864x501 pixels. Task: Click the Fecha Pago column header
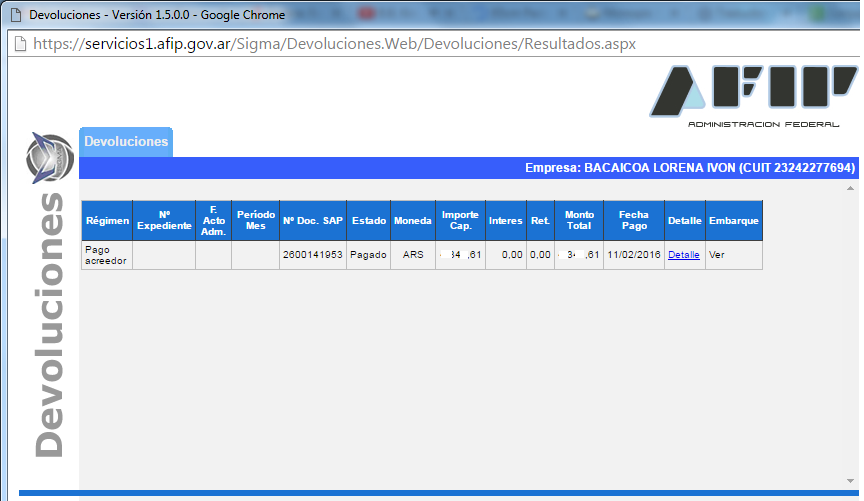click(634, 220)
